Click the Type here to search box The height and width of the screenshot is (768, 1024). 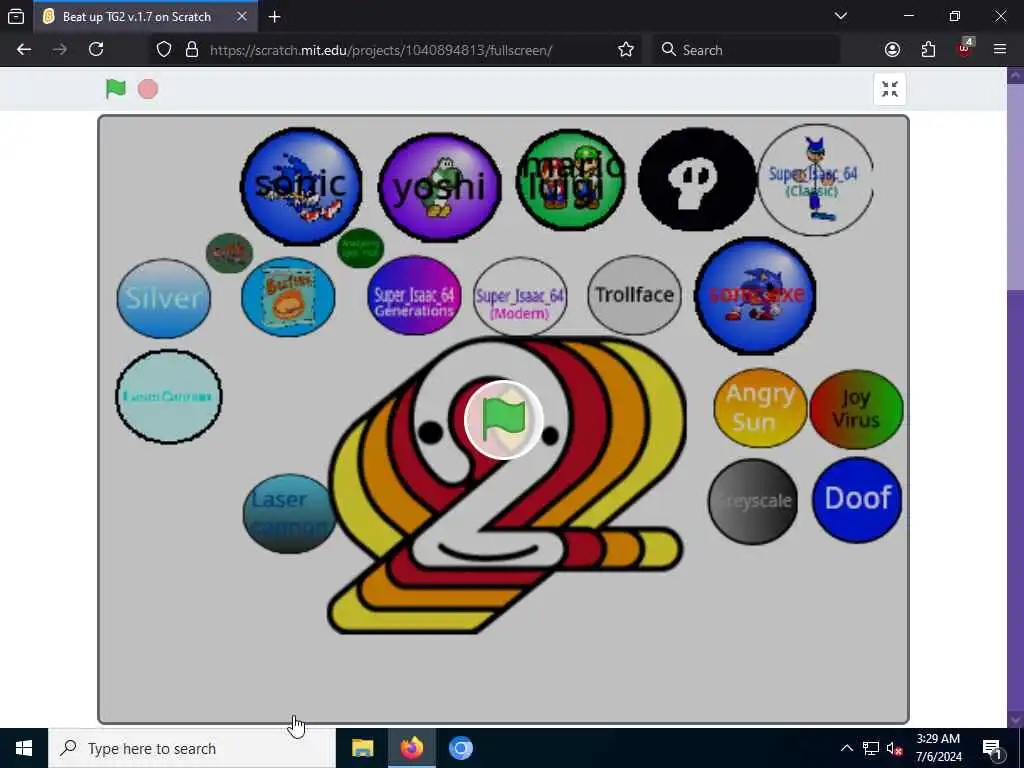pyautogui.click(x=191, y=748)
